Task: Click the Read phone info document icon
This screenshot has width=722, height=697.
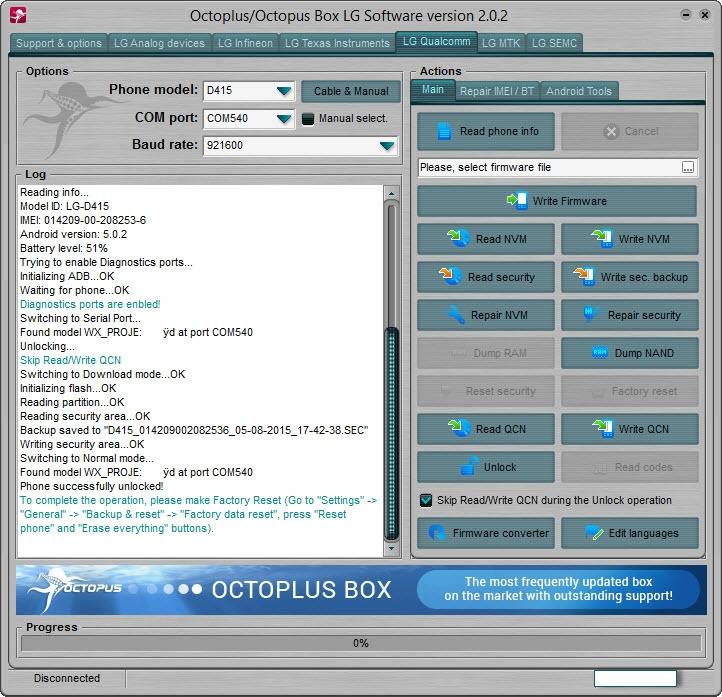Action: [x=444, y=131]
